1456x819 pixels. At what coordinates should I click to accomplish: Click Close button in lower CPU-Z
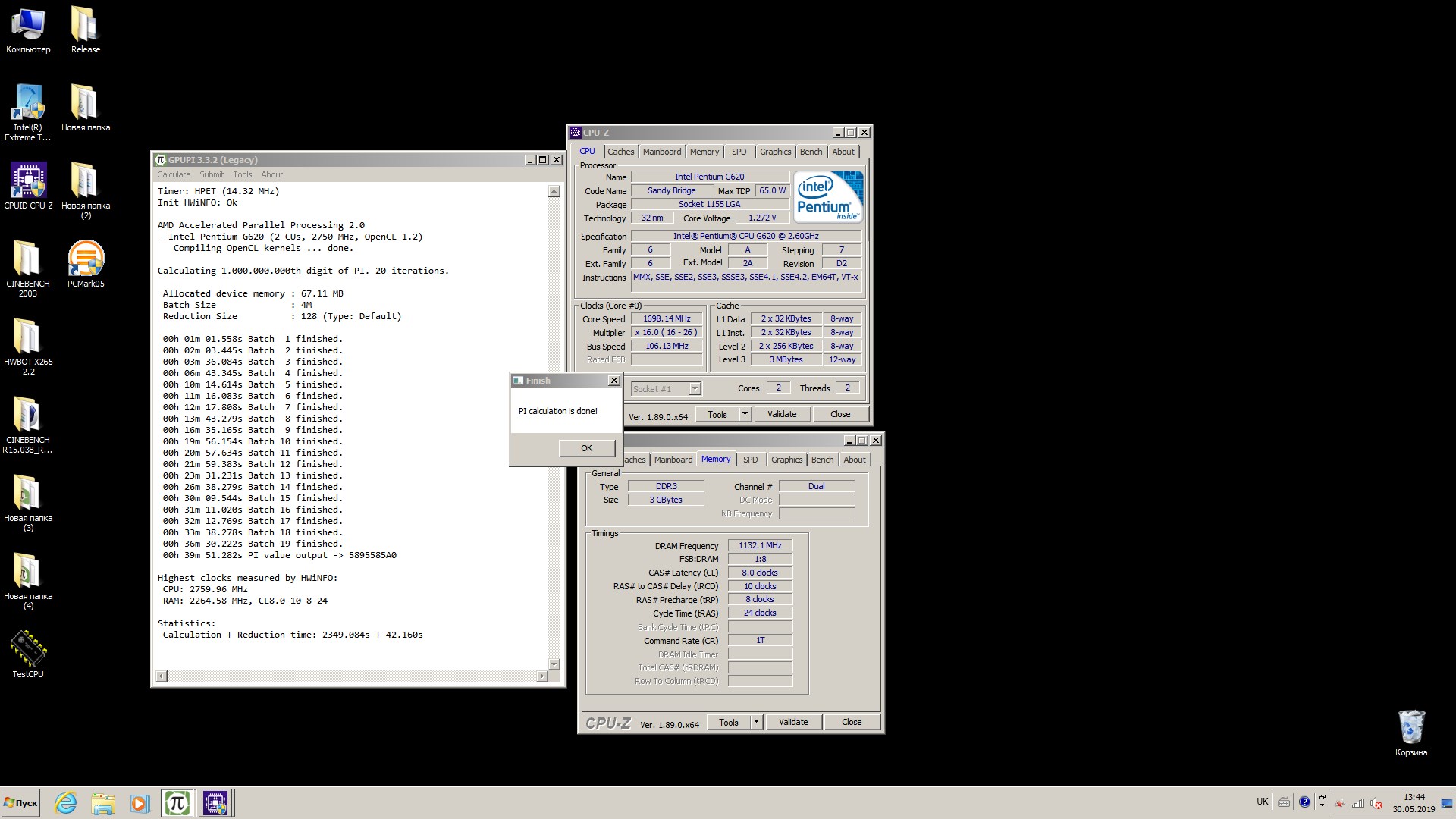[x=852, y=722]
